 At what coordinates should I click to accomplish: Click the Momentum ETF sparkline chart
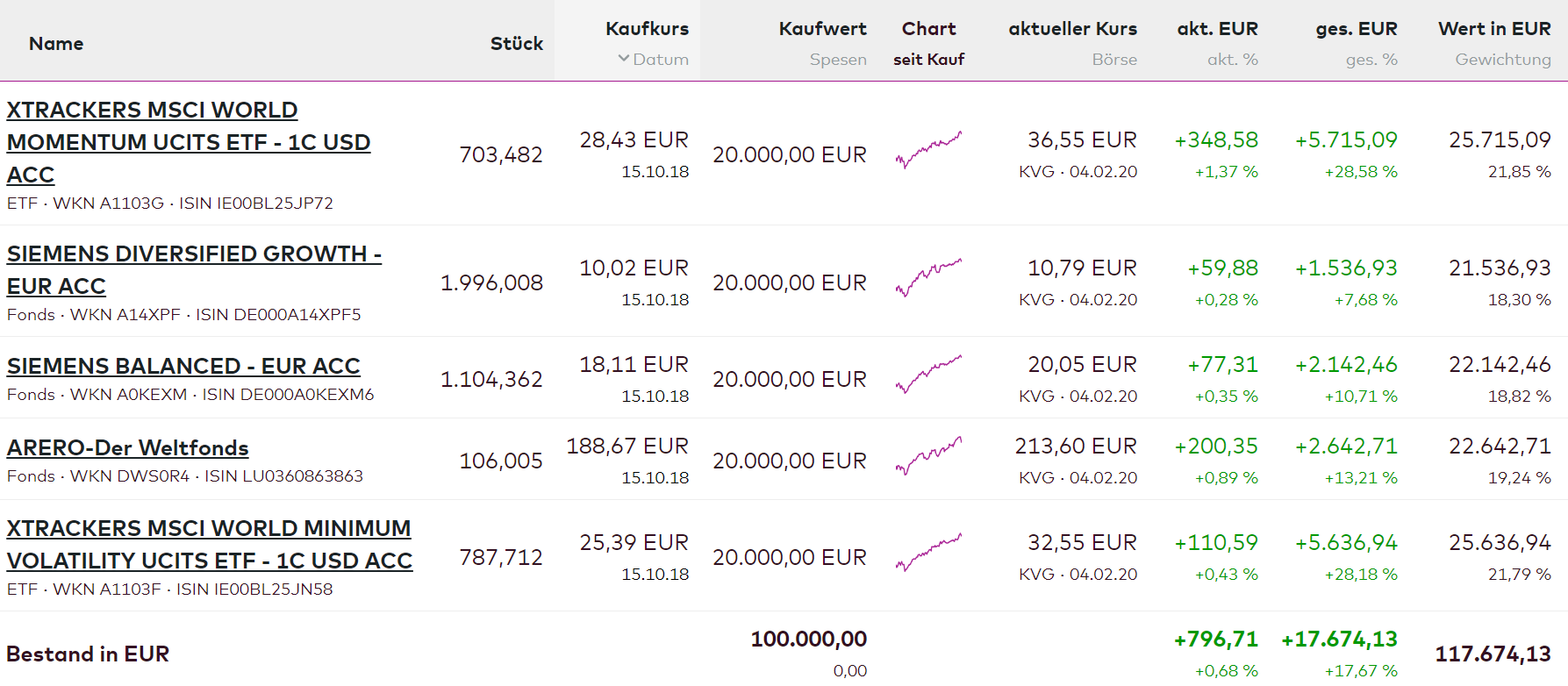tap(928, 150)
